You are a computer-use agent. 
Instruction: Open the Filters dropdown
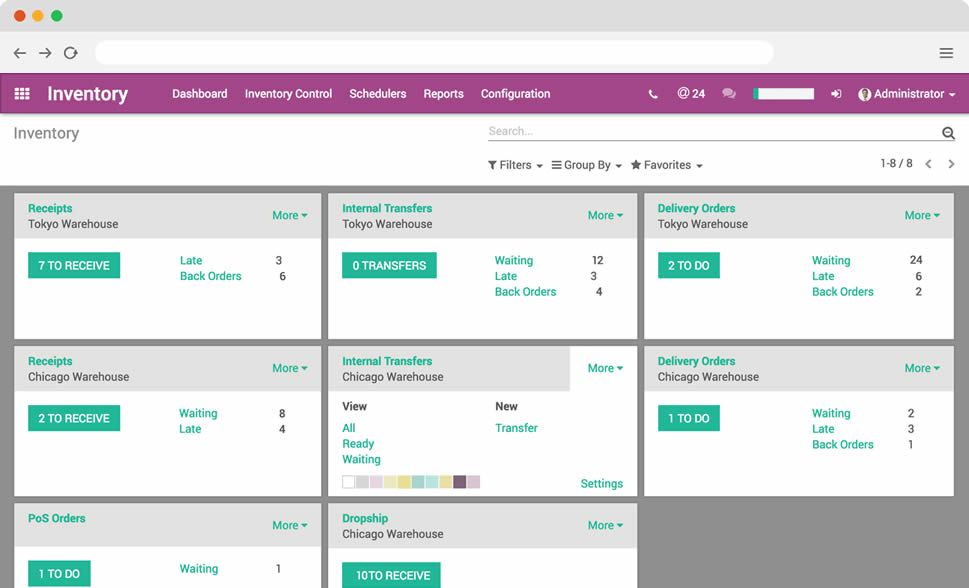[514, 164]
